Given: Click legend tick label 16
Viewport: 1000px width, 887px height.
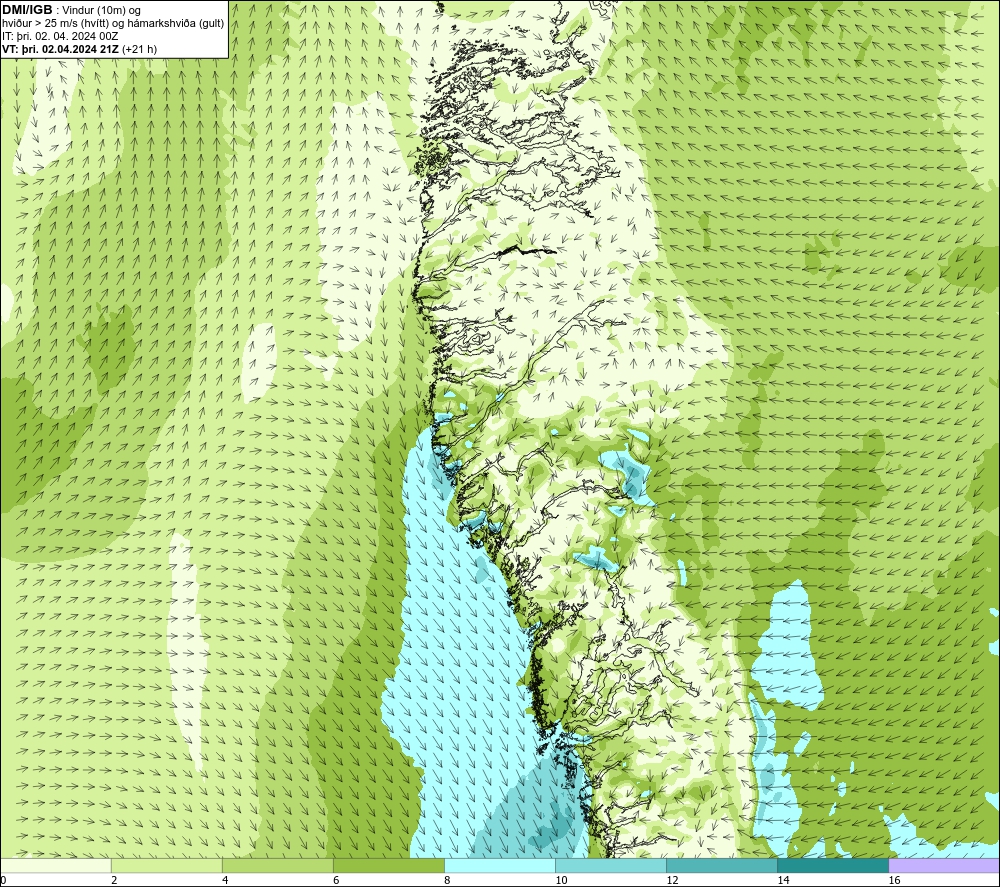Looking at the screenshot, I should 894,880.
